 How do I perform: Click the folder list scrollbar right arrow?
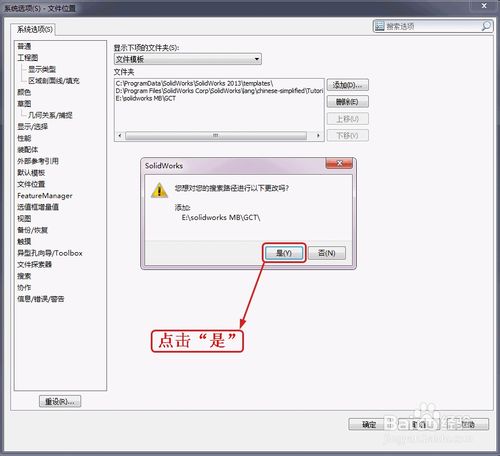click(318, 136)
